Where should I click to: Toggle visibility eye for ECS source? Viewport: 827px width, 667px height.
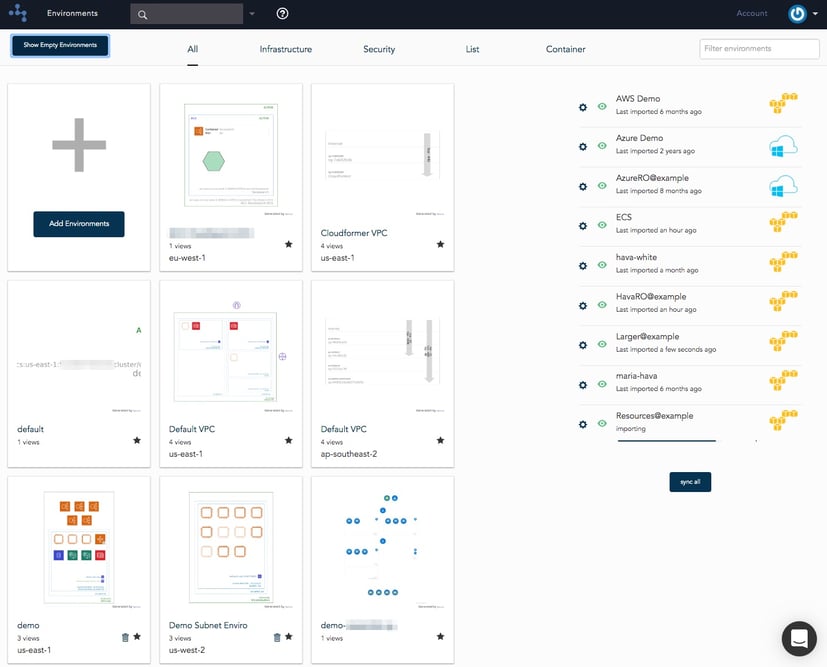coord(602,226)
